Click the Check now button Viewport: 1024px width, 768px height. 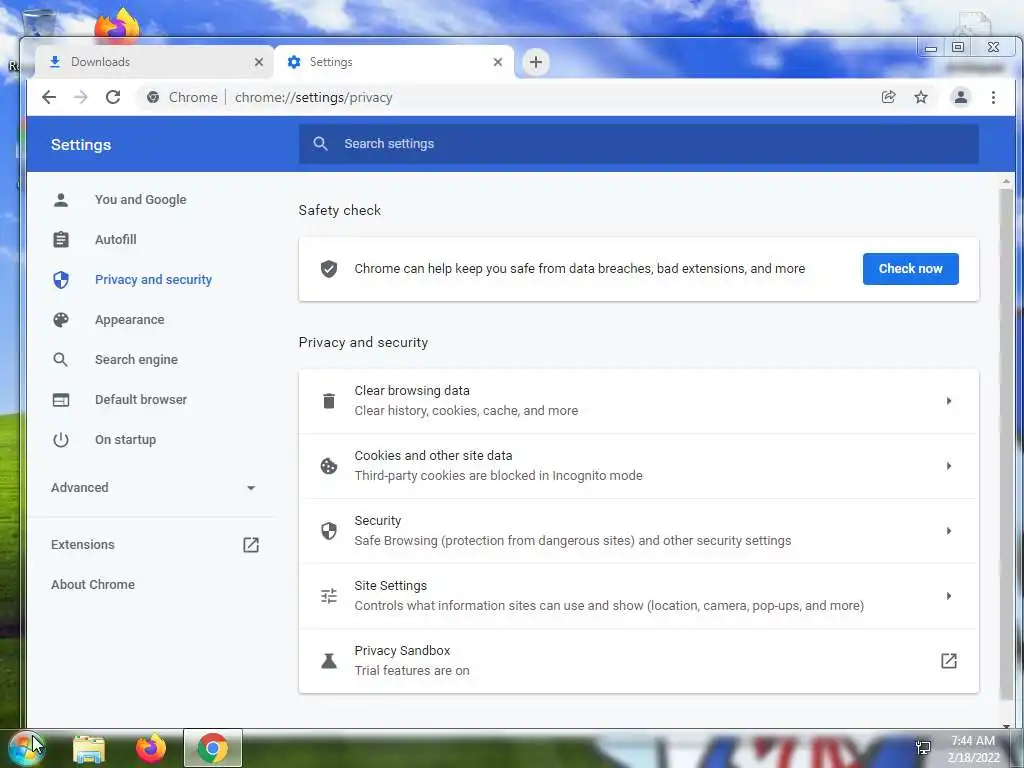click(x=910, y=269)
